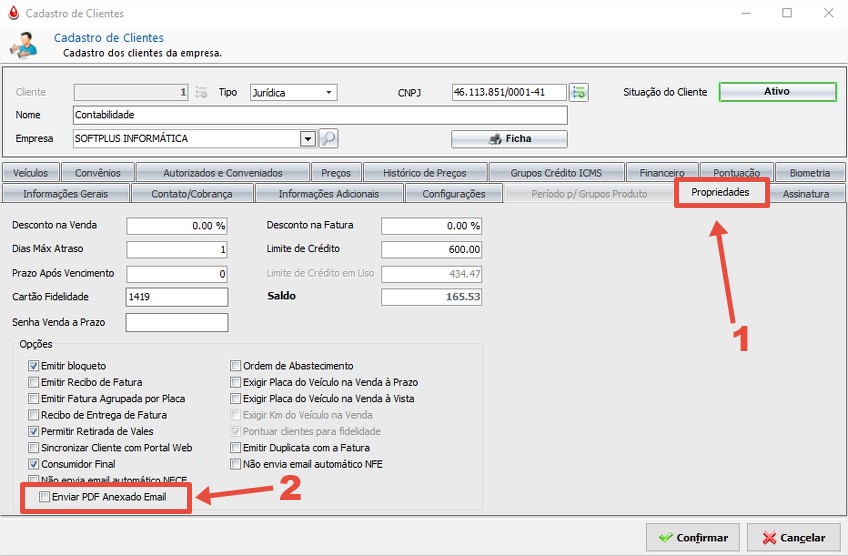Viewport: 848px width, 556px height.
Task: Click the Cartão Fidelidade field with 1419
Action: pyautogui.click(x=177, y=297)
